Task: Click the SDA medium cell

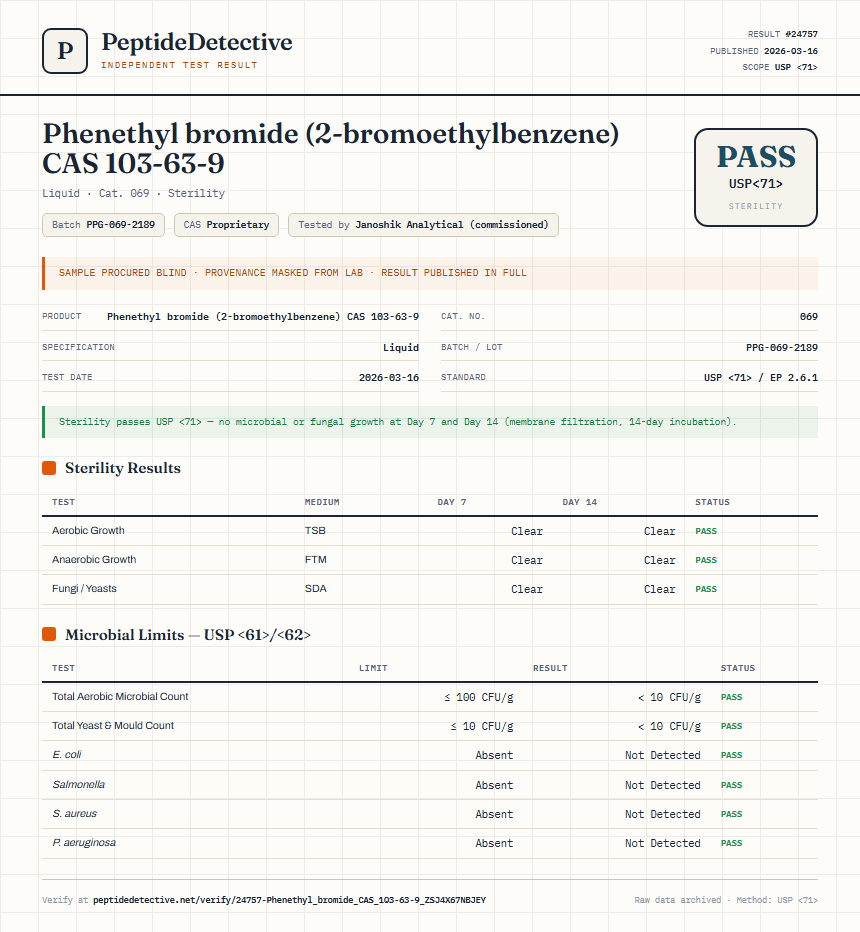Action: click(316, 589)
